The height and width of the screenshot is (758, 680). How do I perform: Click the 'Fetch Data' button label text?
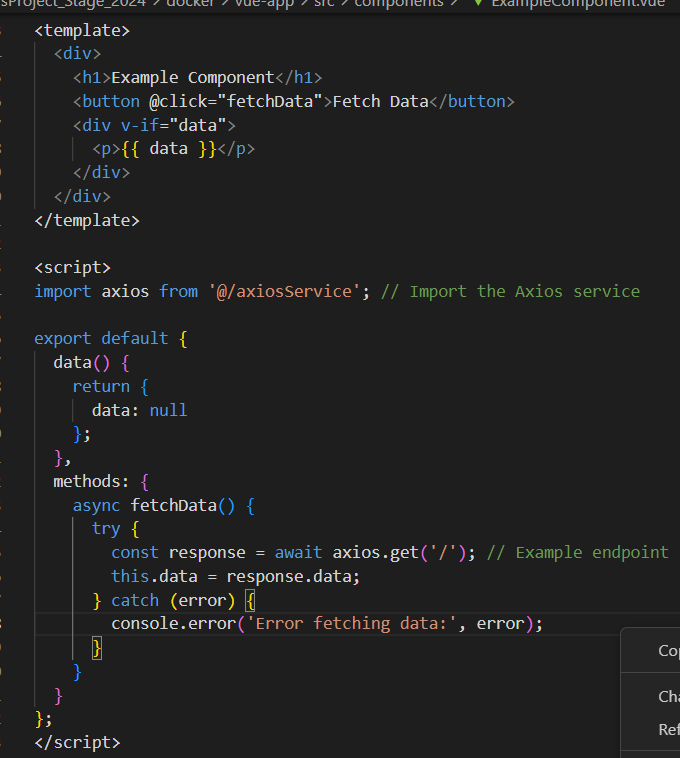380,102
